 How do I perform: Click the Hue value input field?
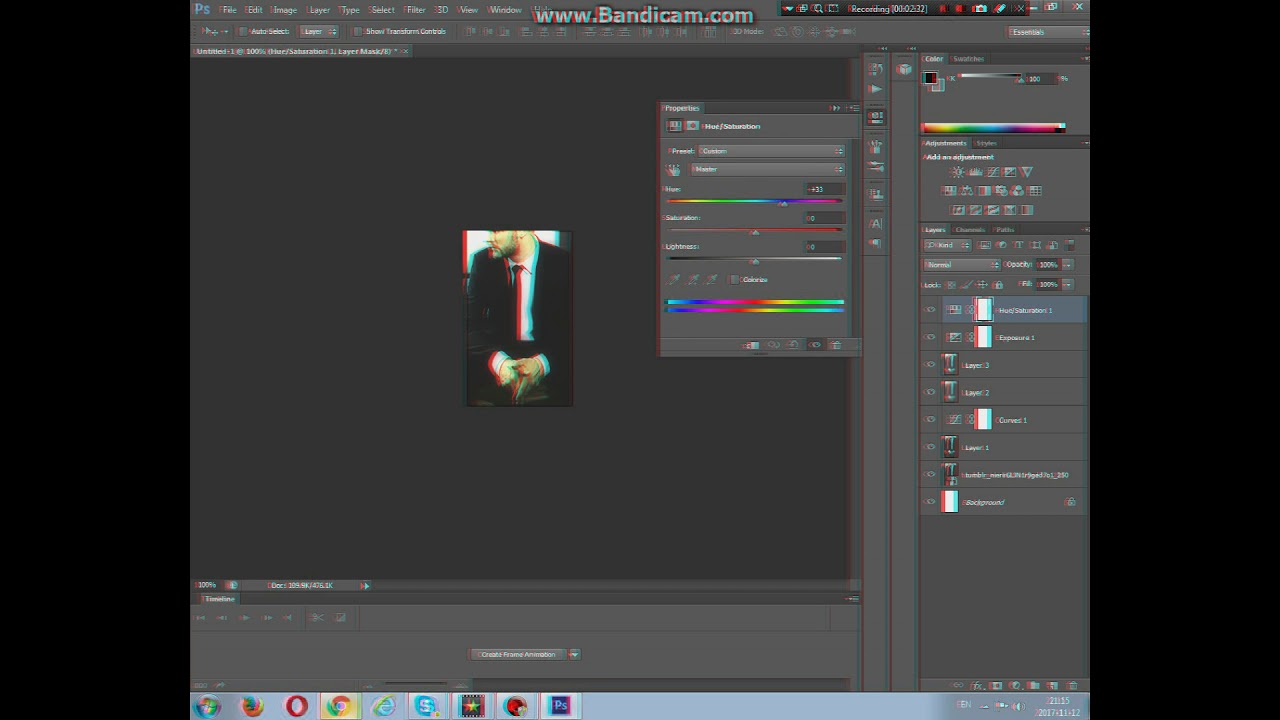825,189
